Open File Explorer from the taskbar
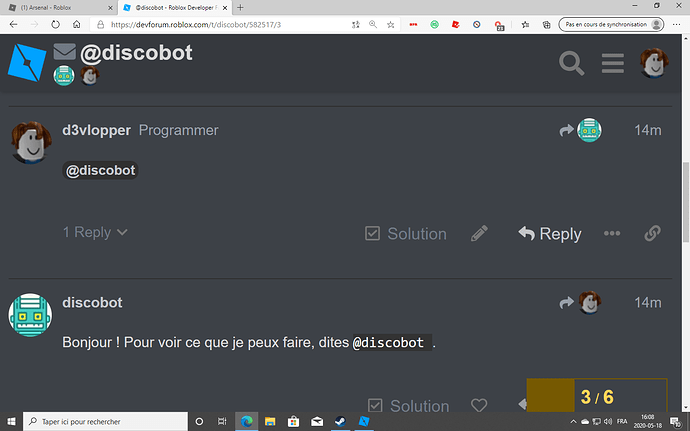This screenshot has height=431, width=690. click(270, 421)
